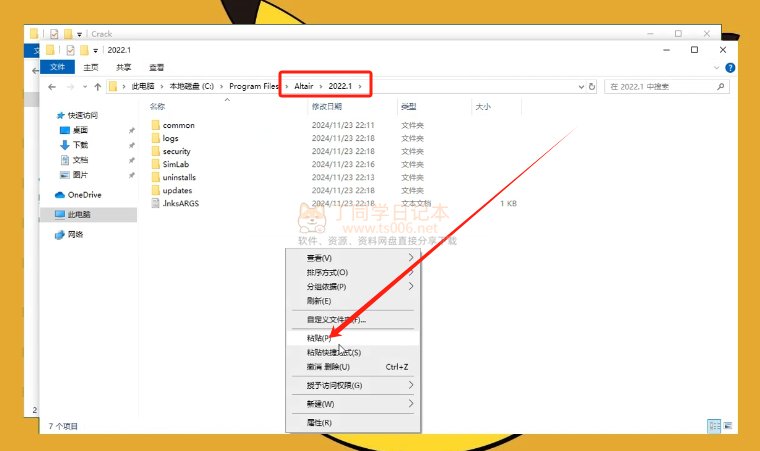Screen dimensions: 760x451
Task: Go back with the back arrow
Action: 52,87
